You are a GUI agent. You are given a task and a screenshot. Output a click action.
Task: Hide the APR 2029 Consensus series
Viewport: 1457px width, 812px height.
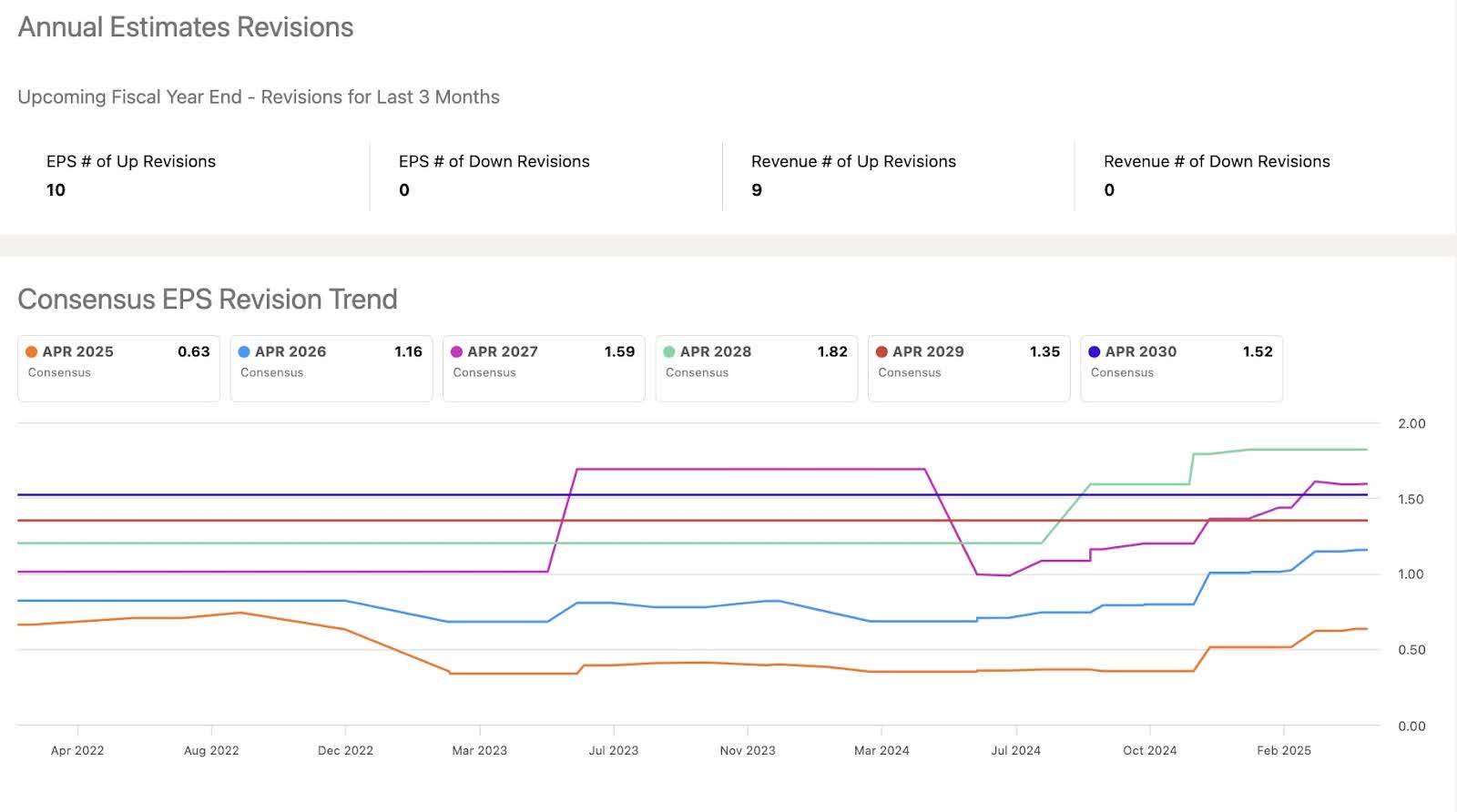pyautogui.click(x=968, y=368)
